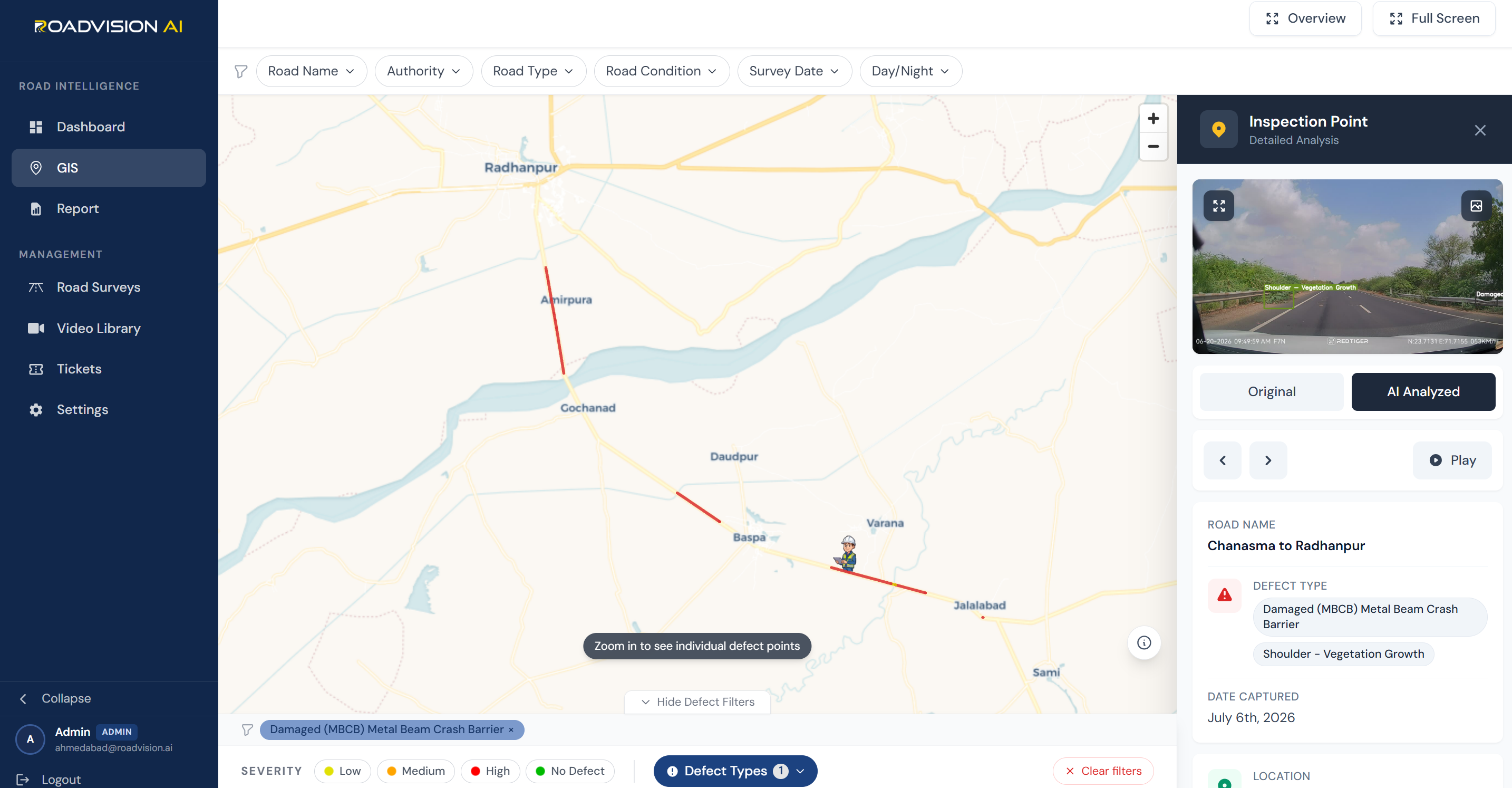Image resolution: width=1512 pixels, height=788 pixels.
Task: Switch to the AI Analyzed tab
Action: coord(1423,392)
